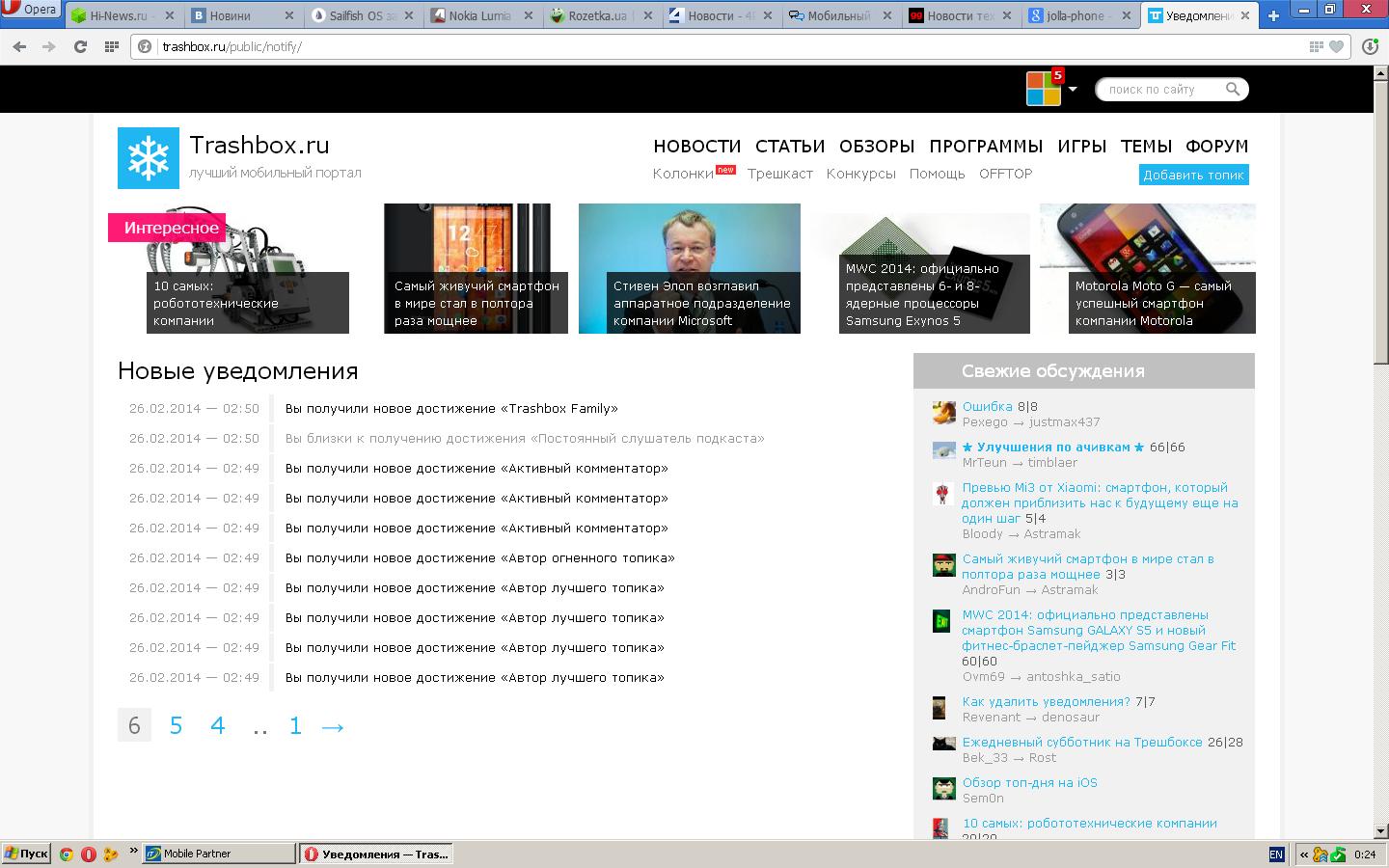Open the new tab plus button
Viewport: 1389px width, 868px height.
1273,15
